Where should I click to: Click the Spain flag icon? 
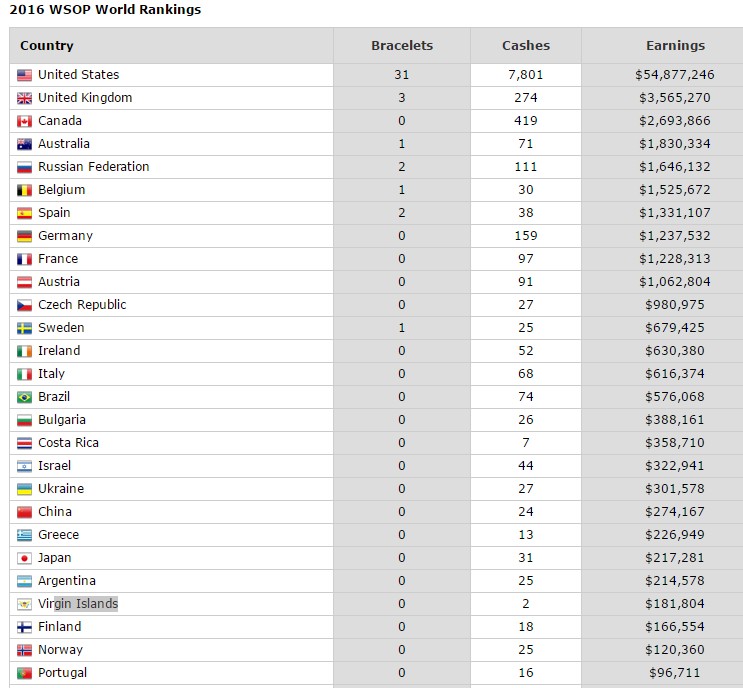(24, 213)
